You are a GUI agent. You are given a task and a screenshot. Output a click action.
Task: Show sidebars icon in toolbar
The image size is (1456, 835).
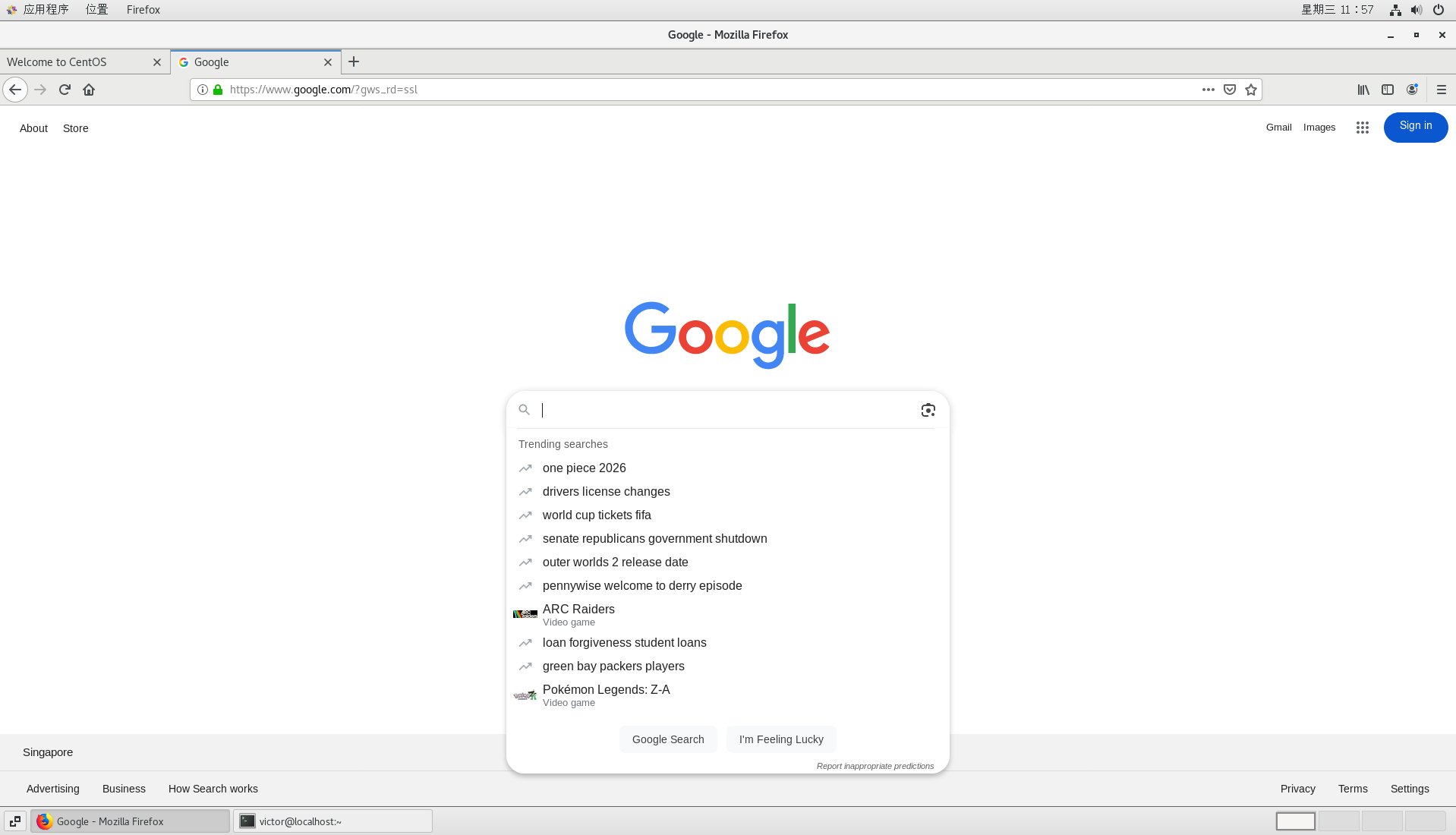(x=1388, y=90)
